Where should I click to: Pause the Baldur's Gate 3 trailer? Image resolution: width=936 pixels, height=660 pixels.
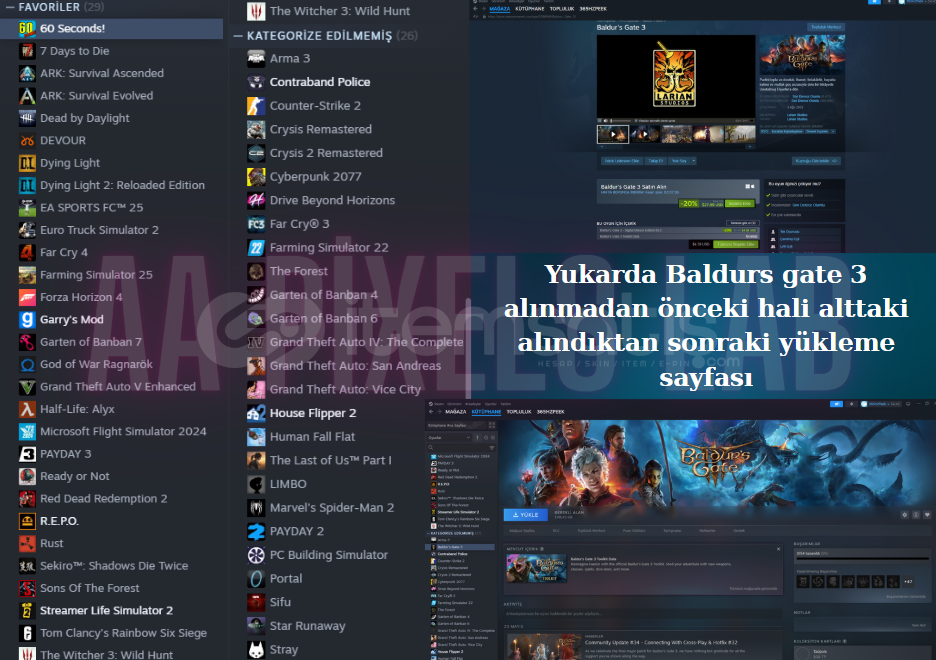point(601,121)
